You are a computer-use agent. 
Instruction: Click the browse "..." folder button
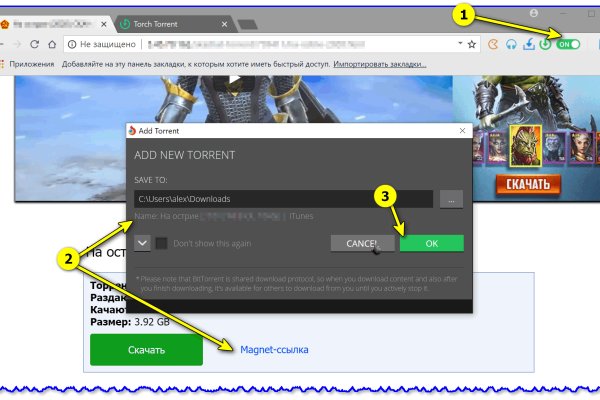click(451, 199)
